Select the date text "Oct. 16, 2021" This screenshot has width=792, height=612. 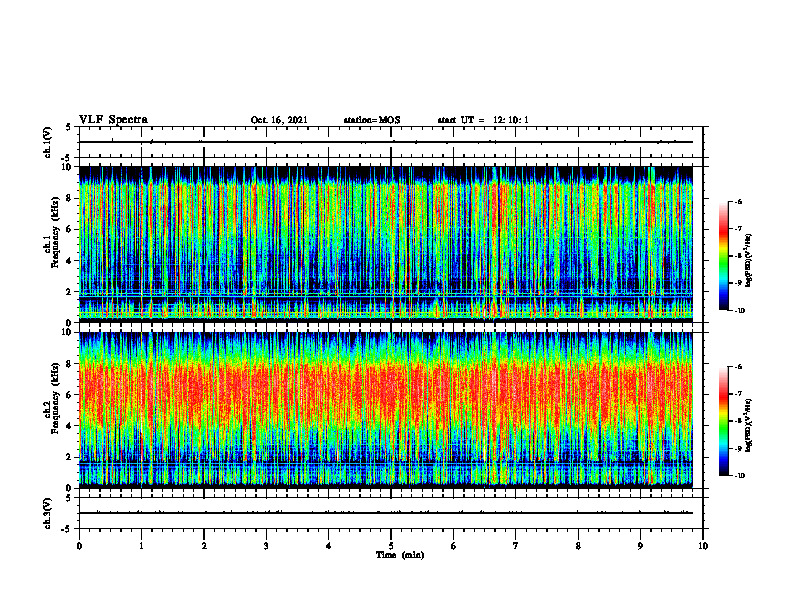pyautogui.click(x=279, y=120)
